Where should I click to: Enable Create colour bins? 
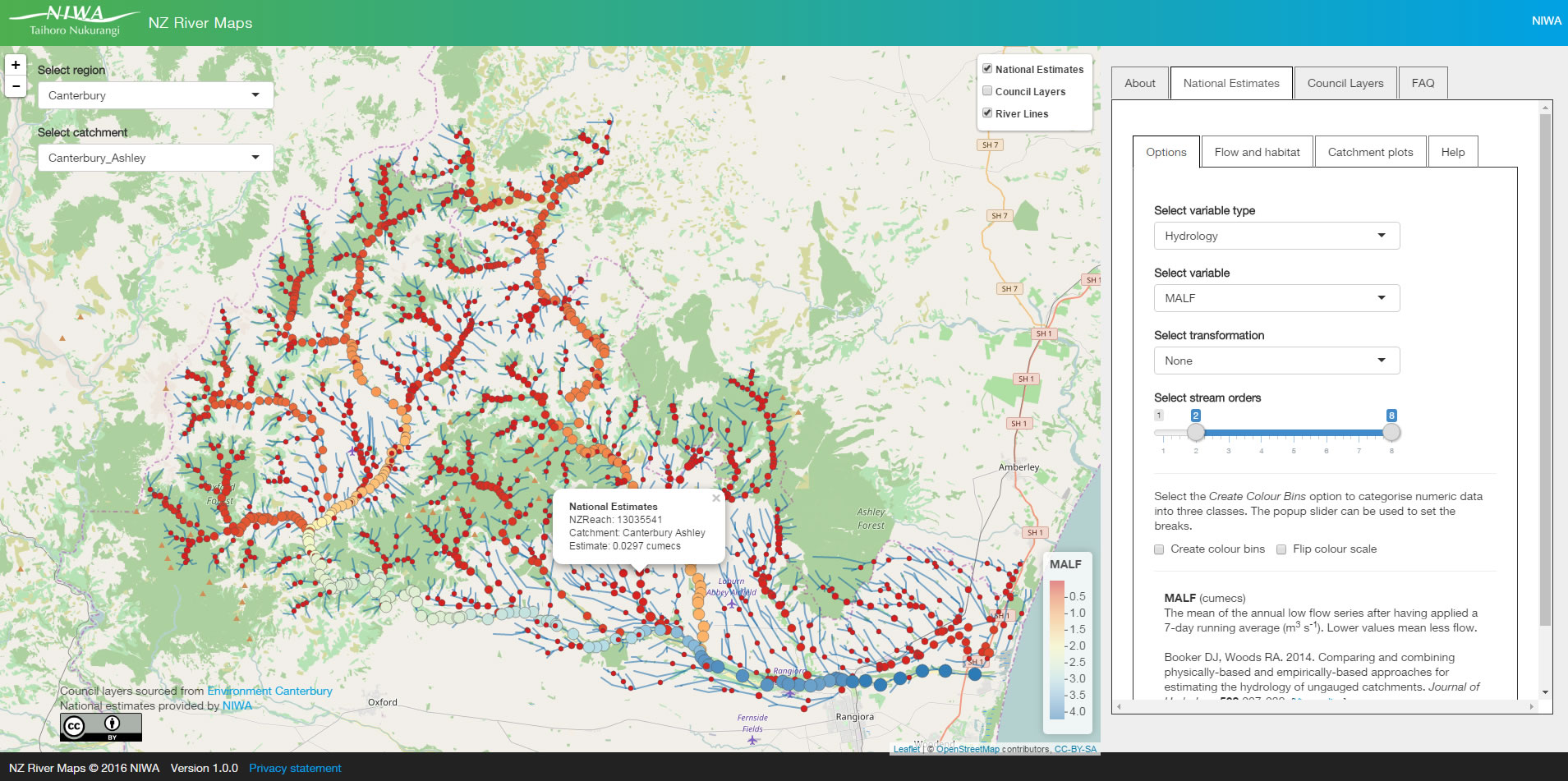pos(1158,549)
